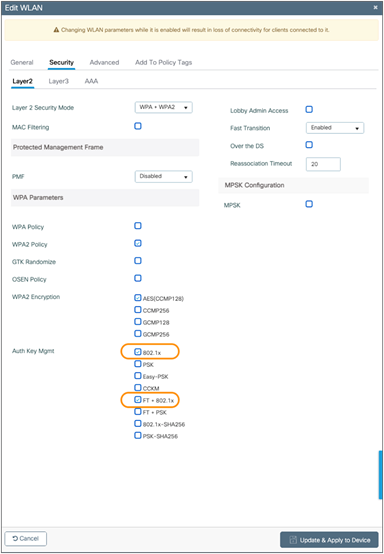The width and height of the screenshot is (384, 554).
Task: Enable MAC Filtering checkbox
Action: tap(138, 126)
